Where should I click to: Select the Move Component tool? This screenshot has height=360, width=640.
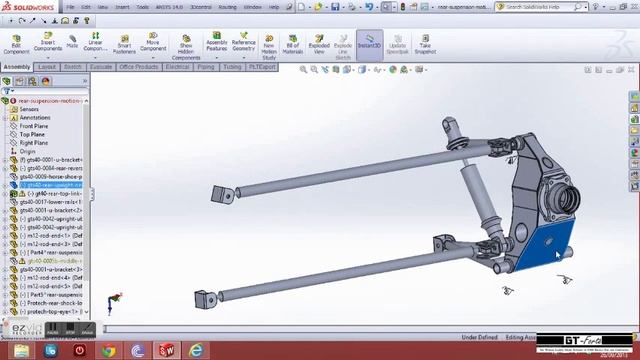click(x=153, y=42)
